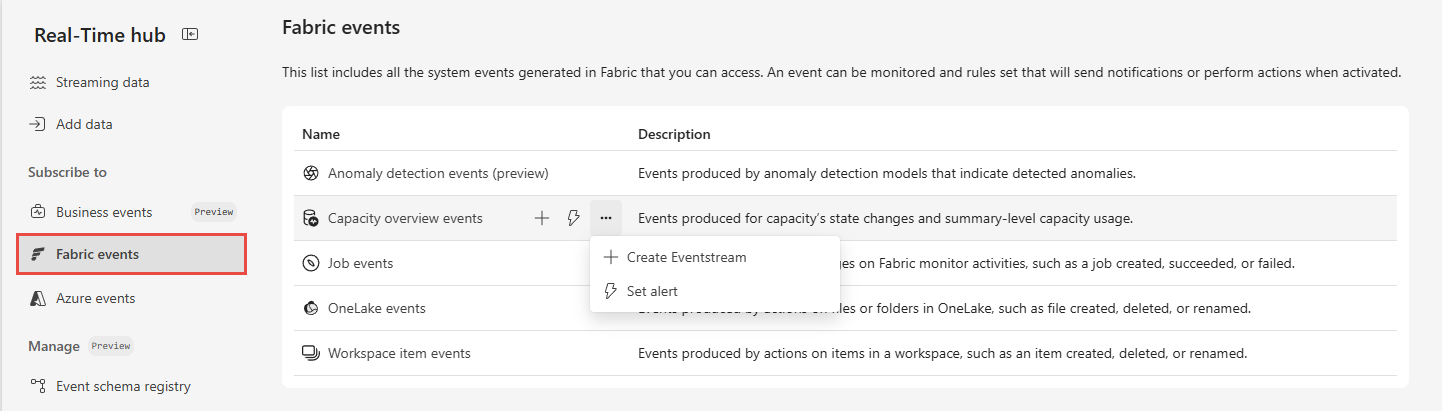Click the Business events icon
The width and height of the screenshot is (1442, 411).
38,212
